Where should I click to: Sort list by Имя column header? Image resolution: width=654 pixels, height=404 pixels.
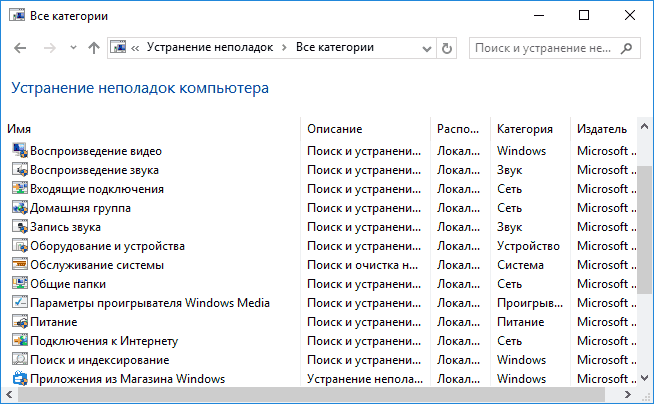click(x=19, y=129)
